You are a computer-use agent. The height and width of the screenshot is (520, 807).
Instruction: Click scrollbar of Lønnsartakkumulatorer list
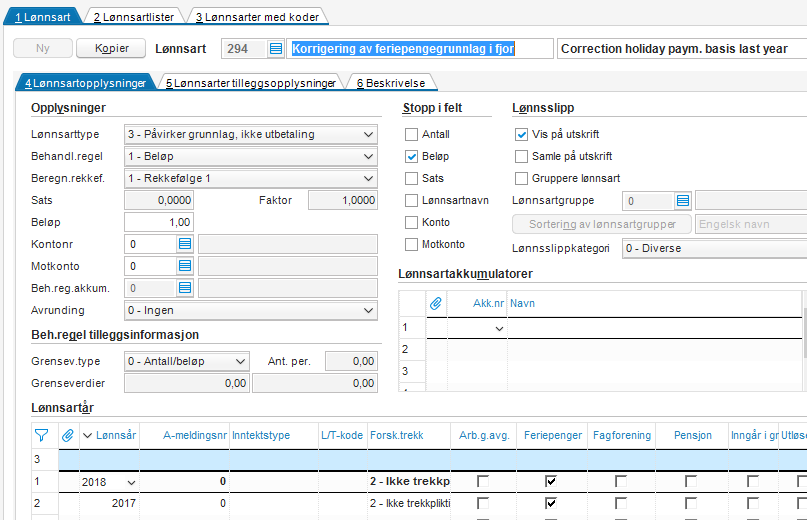point(805,333)
